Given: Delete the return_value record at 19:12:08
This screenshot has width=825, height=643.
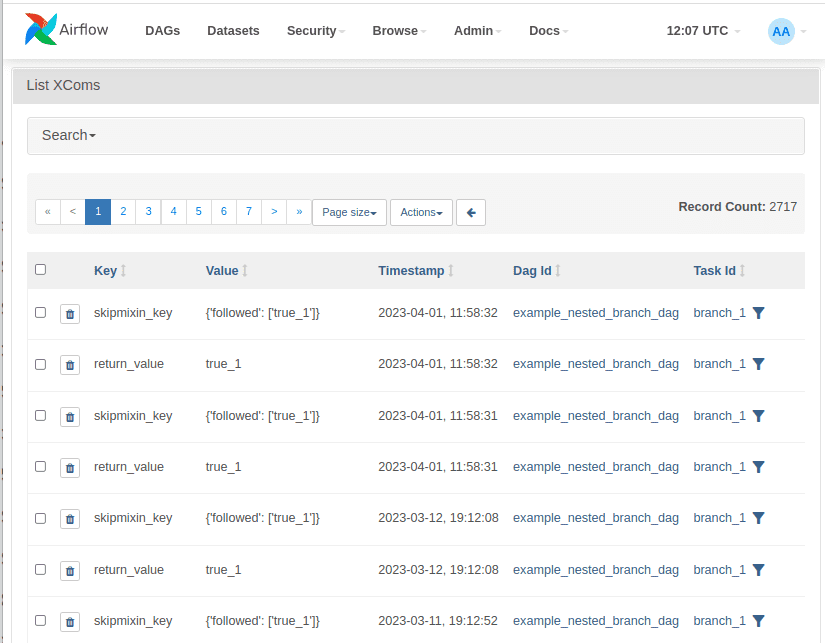Looking at the screenshot, I should pyautogui.click(x=70, y=570).
